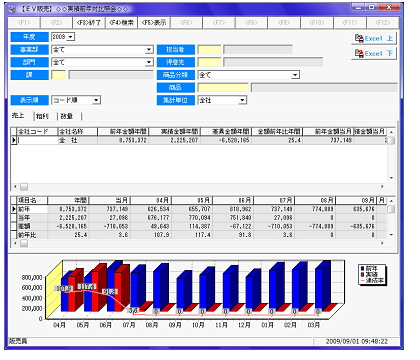Click the 販売員 status bar text

(18, 341)
